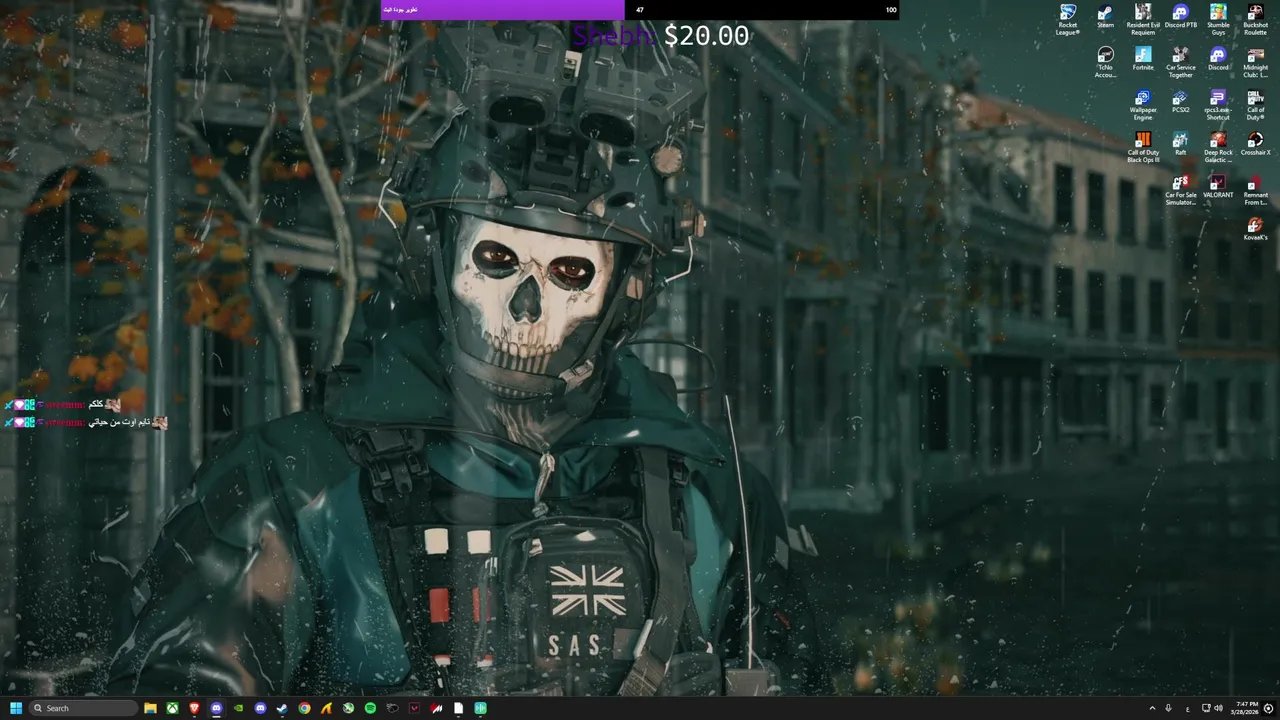
Task: Open the volume control in tray
Action: 1218,708
